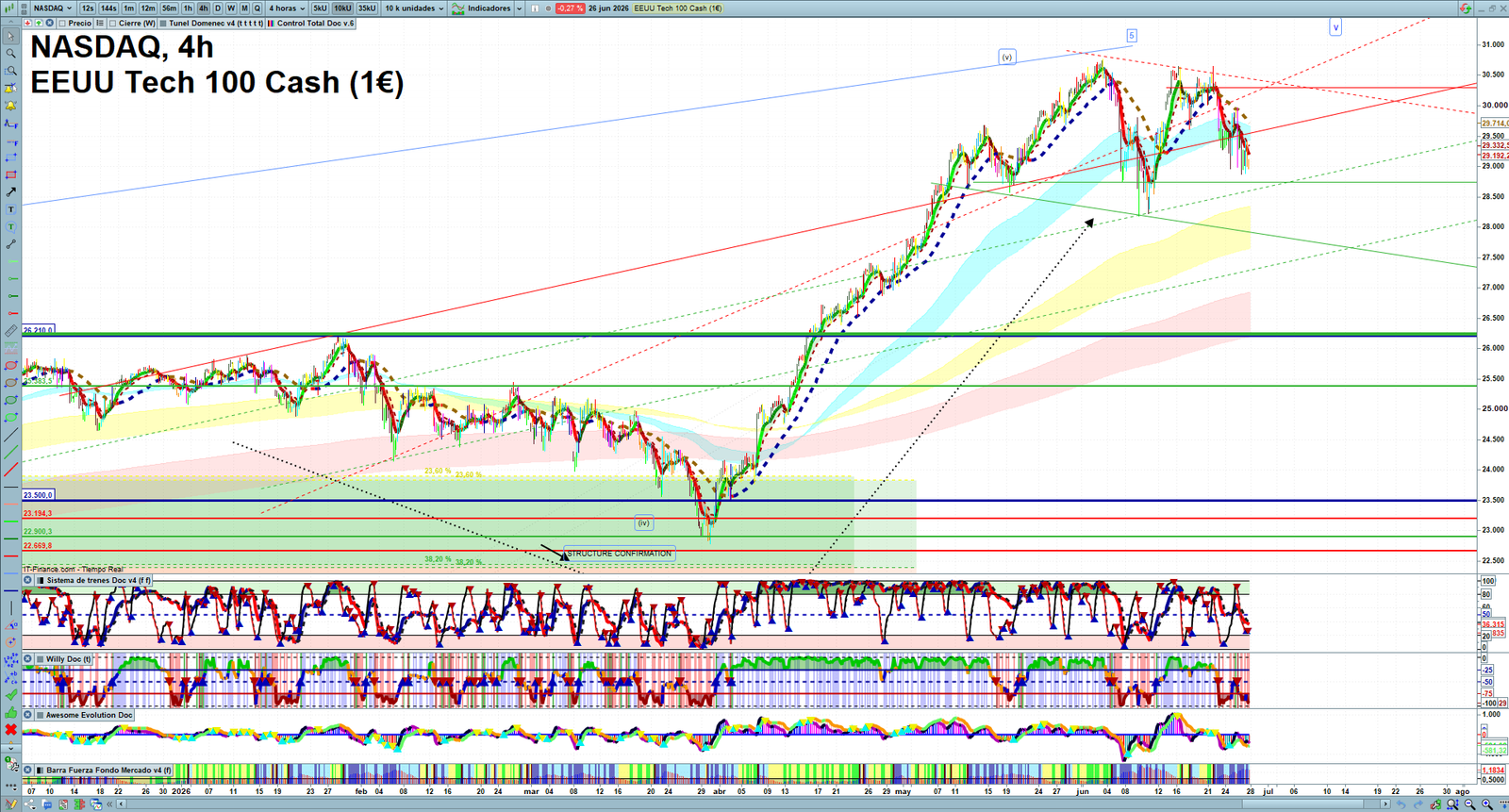Toggle the Cierre (W) checkbox
Viewport: 1509px width, 812px height.
pos(112,23)
